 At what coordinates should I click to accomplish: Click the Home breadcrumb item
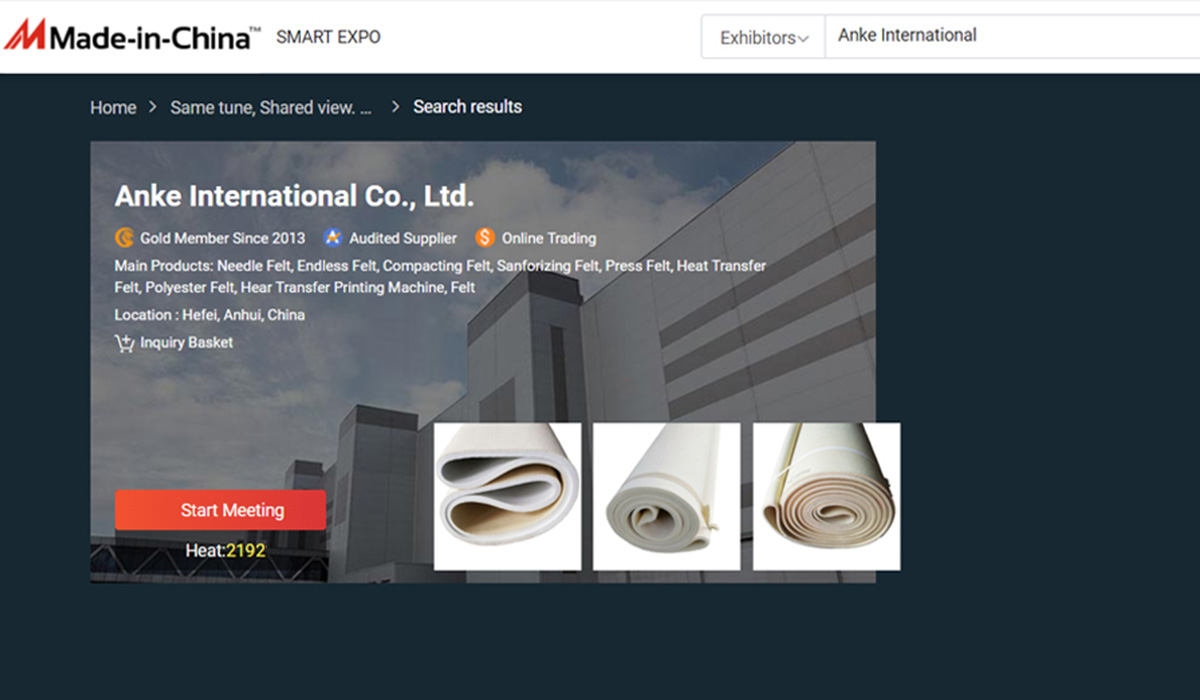pyautogui.click(x=113, y=107)
